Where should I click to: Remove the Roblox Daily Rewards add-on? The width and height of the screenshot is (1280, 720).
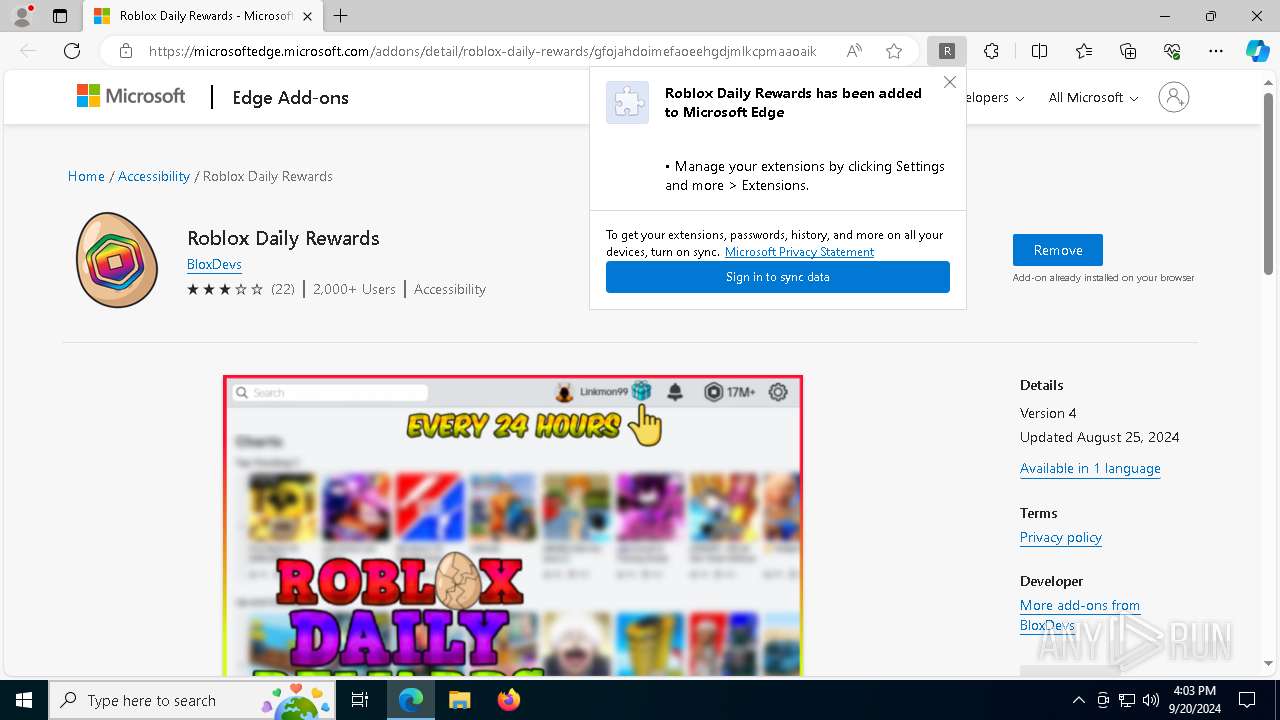point(1058,250)
